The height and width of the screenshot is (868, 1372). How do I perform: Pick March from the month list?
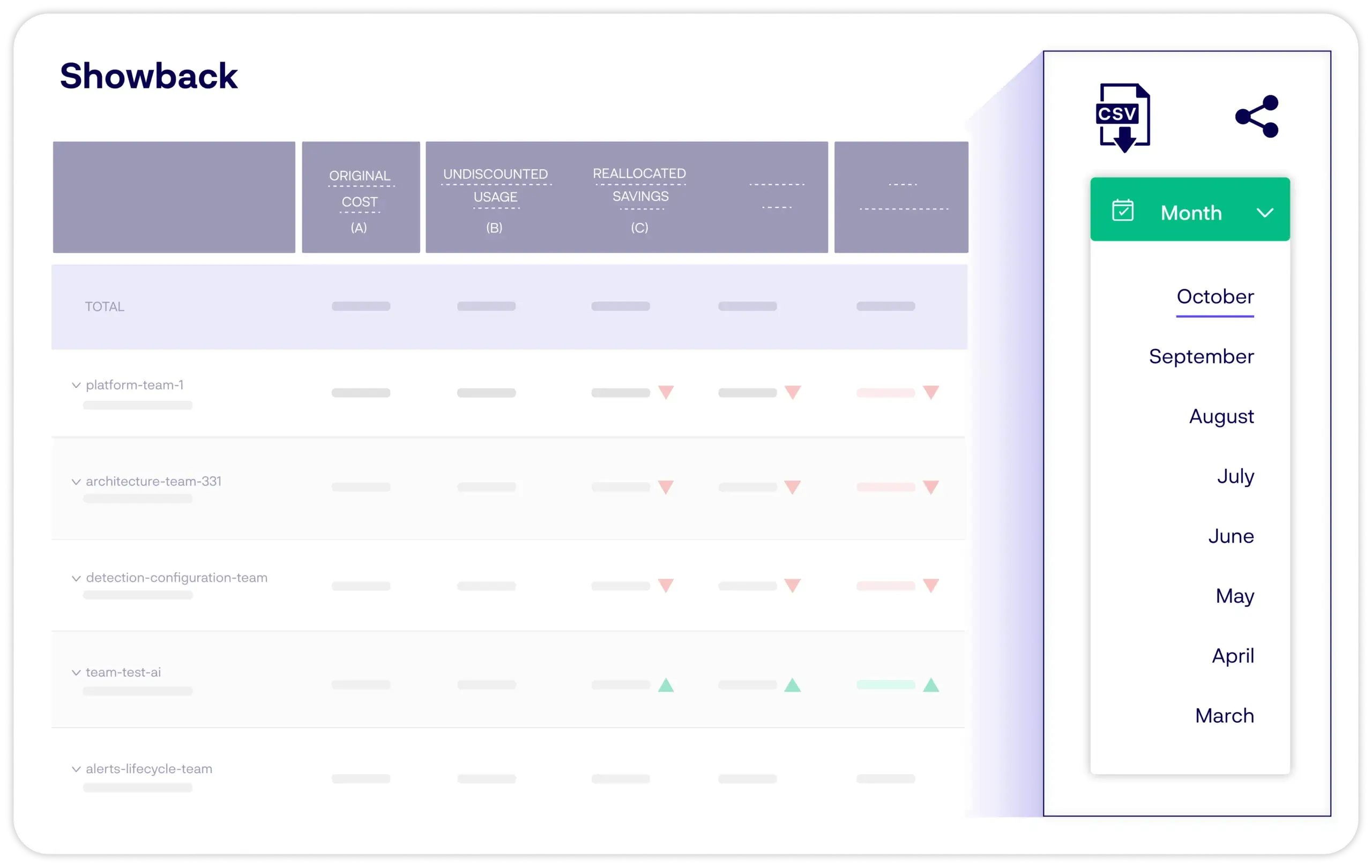pos(1225,715)
